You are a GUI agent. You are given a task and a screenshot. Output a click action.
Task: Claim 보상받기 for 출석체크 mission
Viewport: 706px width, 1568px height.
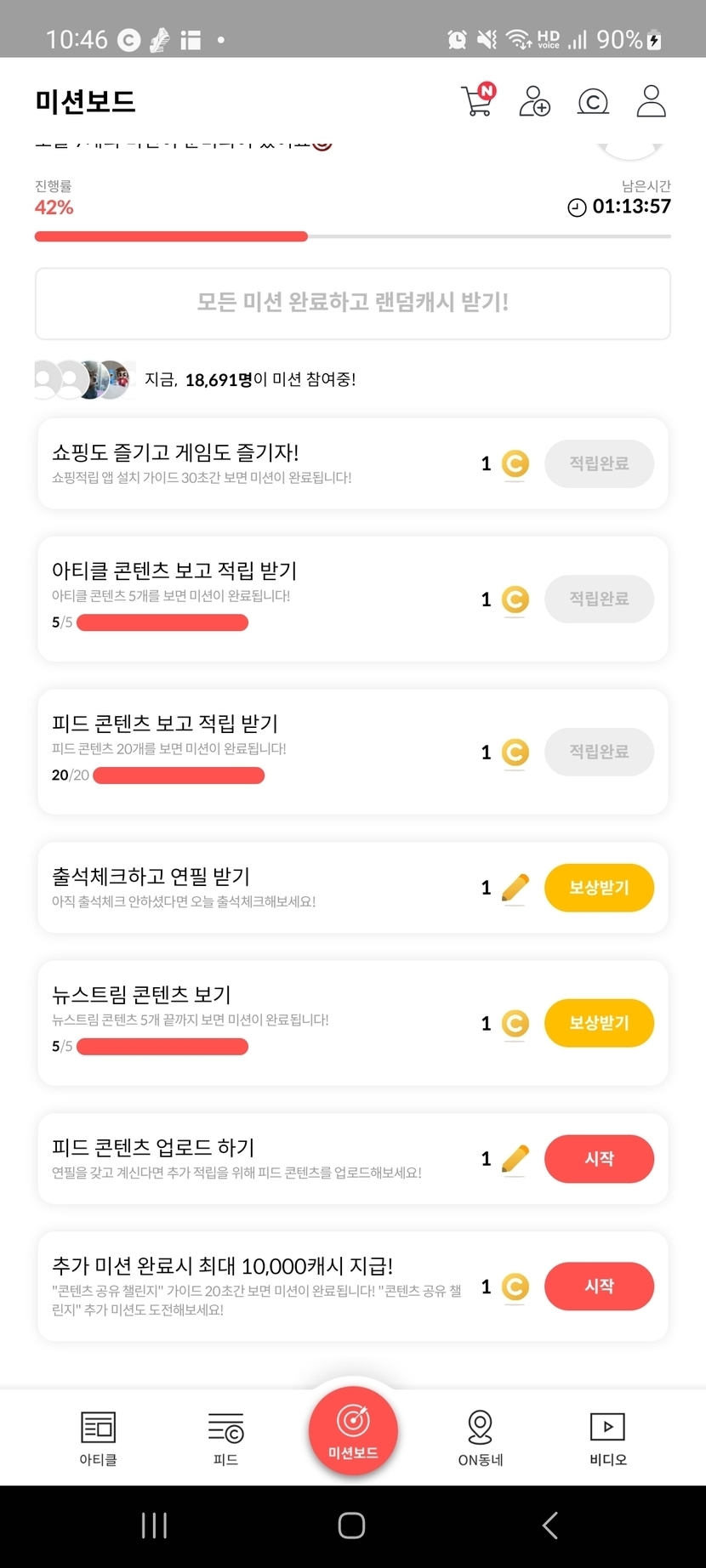point(599,888)
